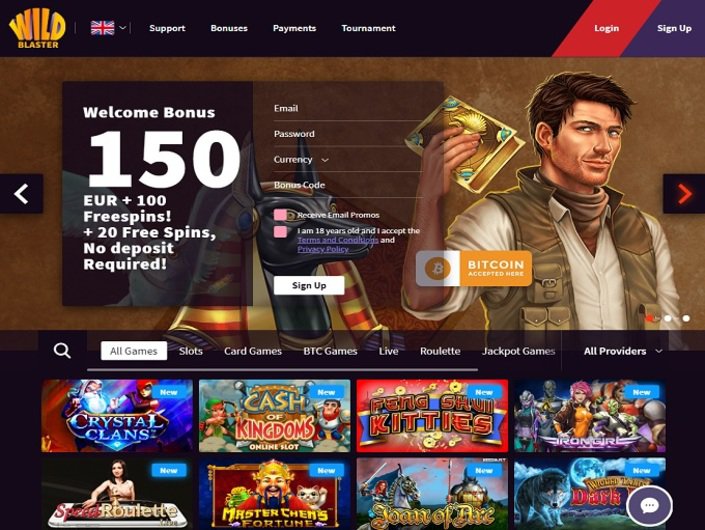Click the UK flag language icon

point(103,28)
